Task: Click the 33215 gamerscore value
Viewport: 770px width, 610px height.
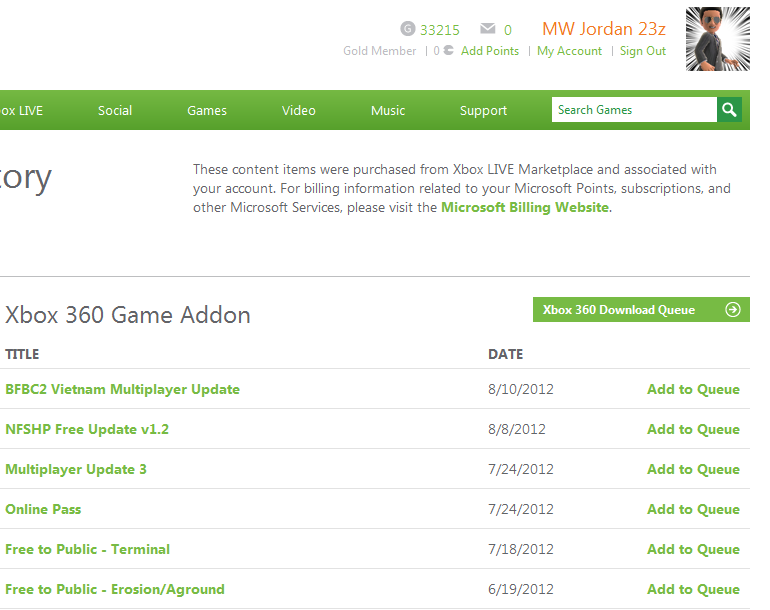Action: point(440,30)
